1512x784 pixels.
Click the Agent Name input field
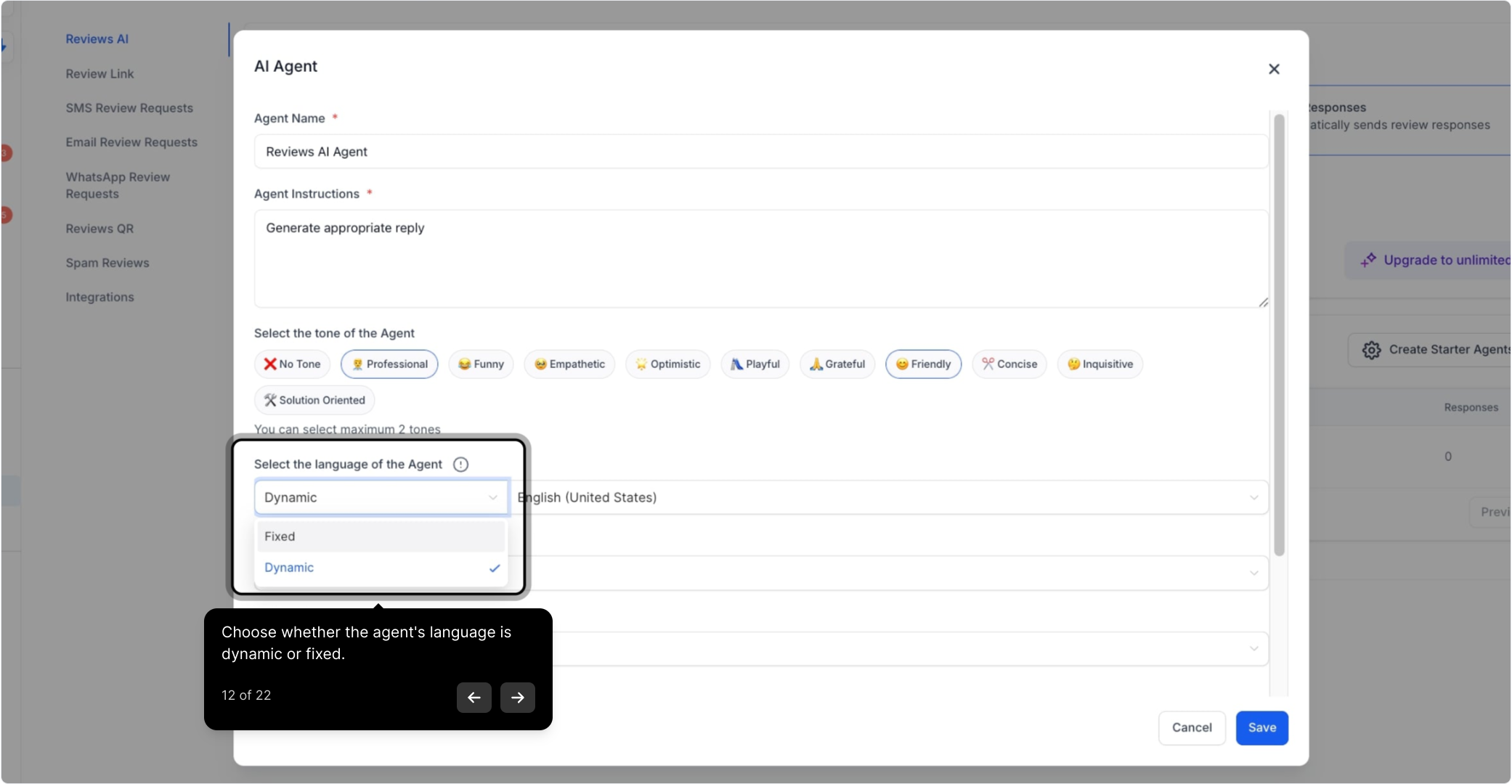[x=760, y=152]
